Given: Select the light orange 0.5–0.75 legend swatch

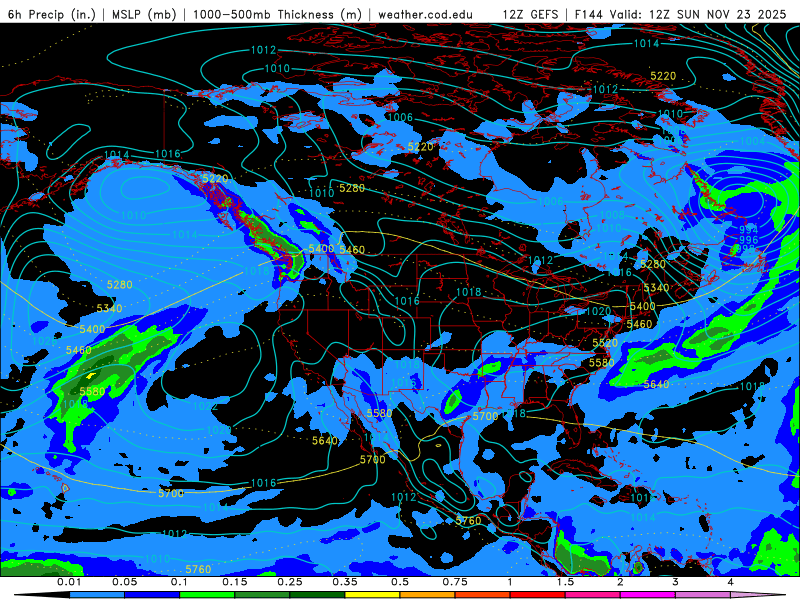Looking at the screenshot, I should point(428,595).
